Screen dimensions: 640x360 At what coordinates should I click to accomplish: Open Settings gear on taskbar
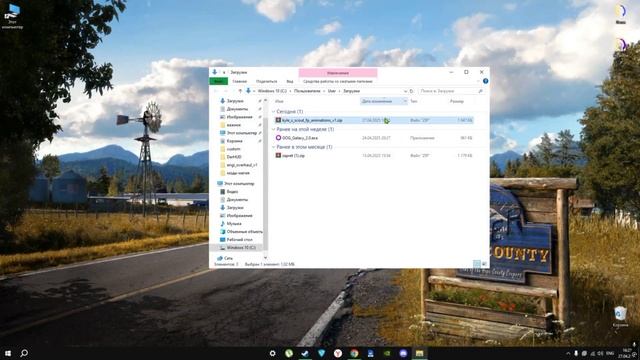coord(272,353)
